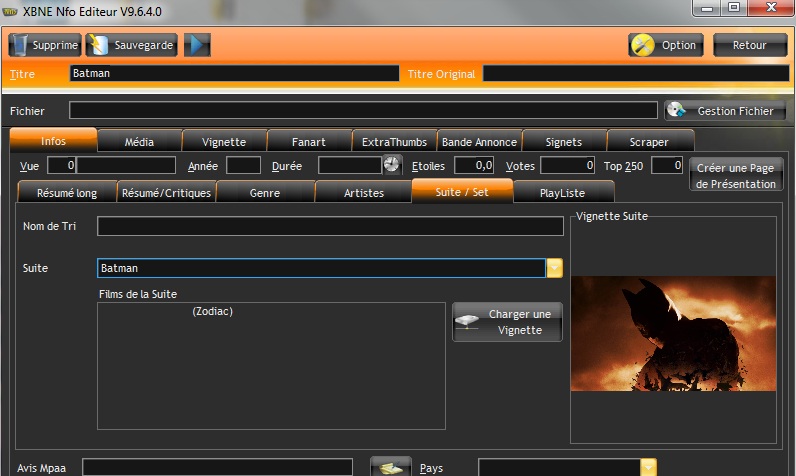796x476 pixels.
Task: Click the Avis Mpaa input field
Action: click(218, 467)
